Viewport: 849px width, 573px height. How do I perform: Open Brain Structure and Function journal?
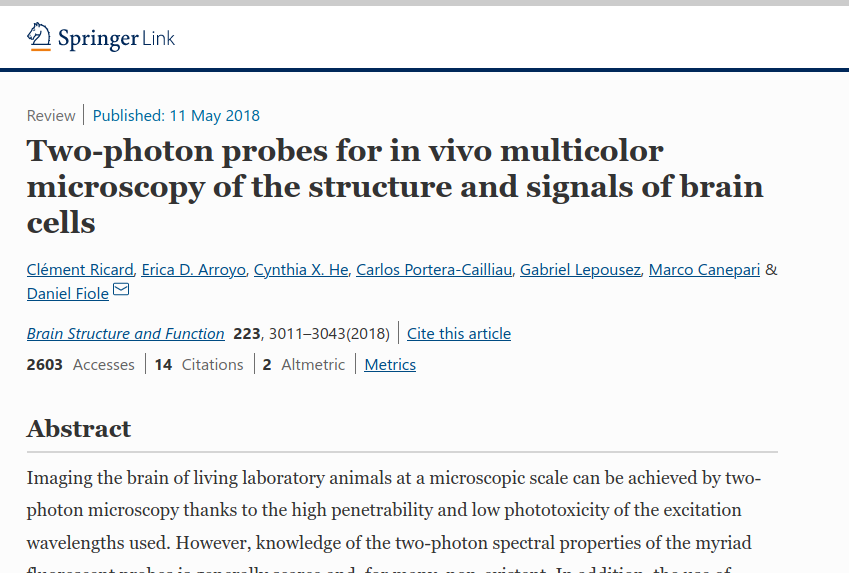[126, 334]
